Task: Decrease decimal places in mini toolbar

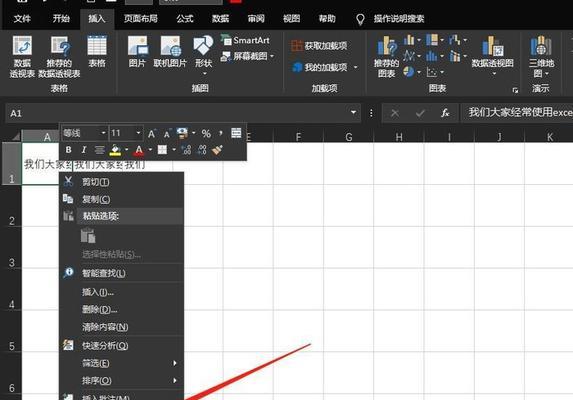Action: [x=202, y=150]
